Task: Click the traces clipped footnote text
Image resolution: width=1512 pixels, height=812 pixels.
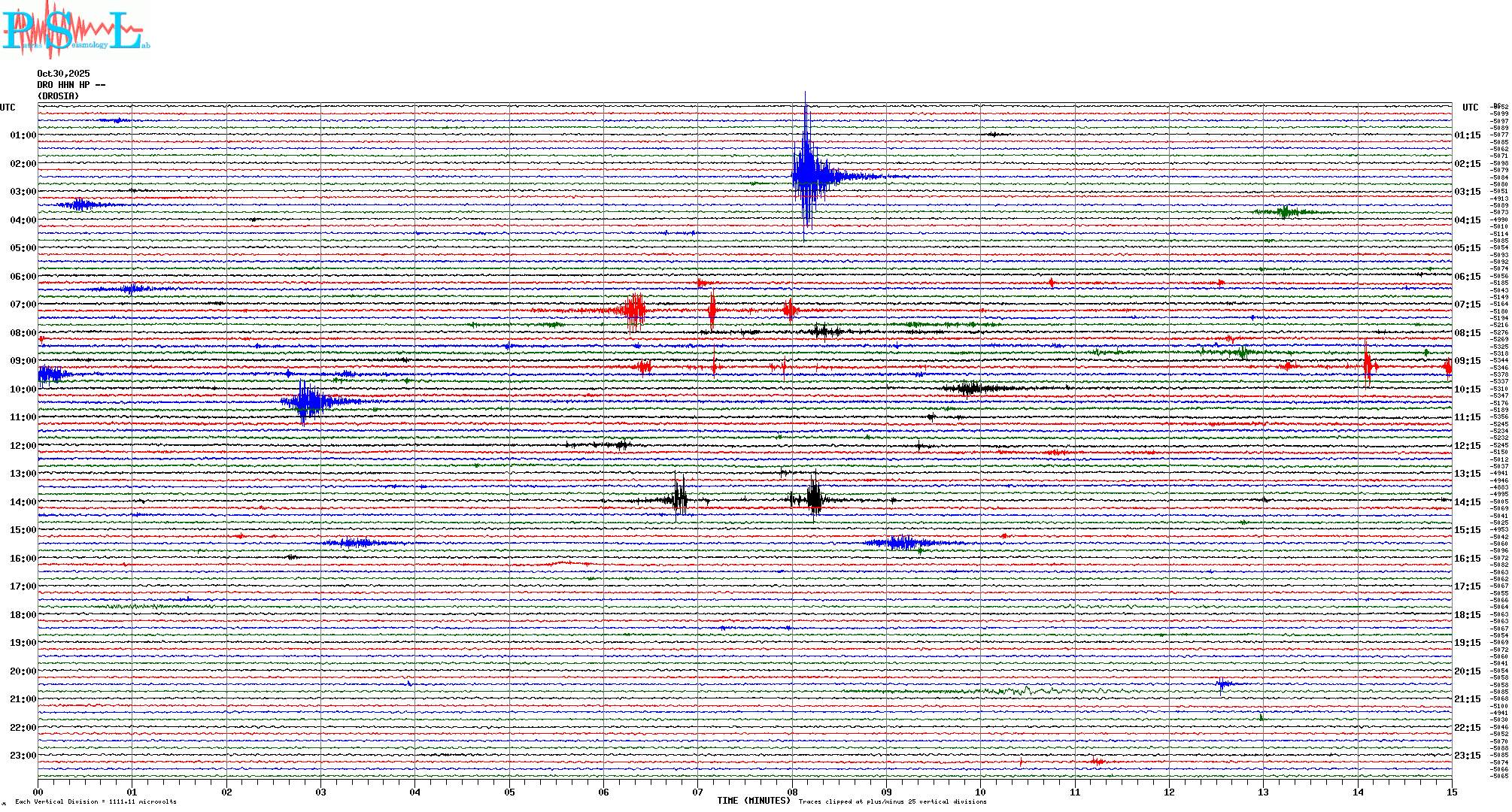Action: tap(892, 801)
